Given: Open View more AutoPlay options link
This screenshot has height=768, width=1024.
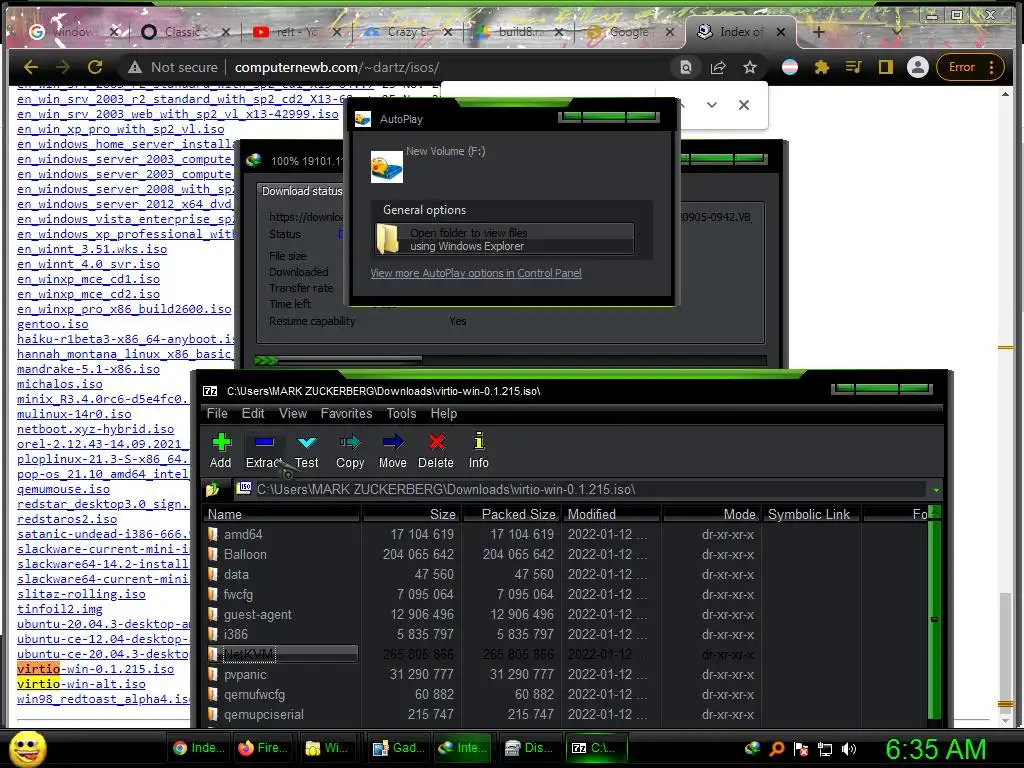Looking at the screenshot, I should tap(476, 273).
